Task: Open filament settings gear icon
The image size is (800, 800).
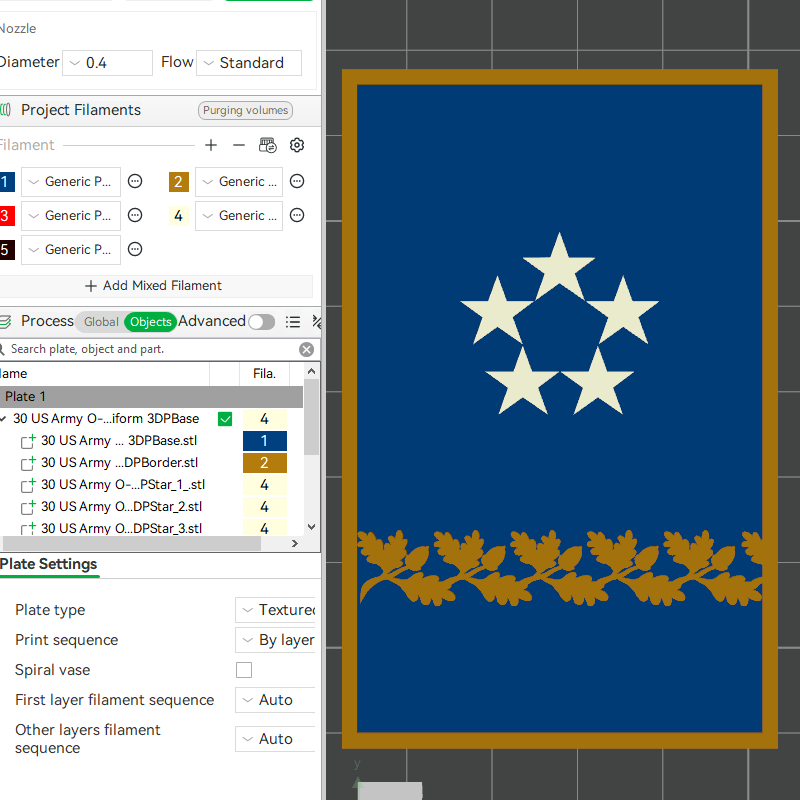Action: pos(297,145)
